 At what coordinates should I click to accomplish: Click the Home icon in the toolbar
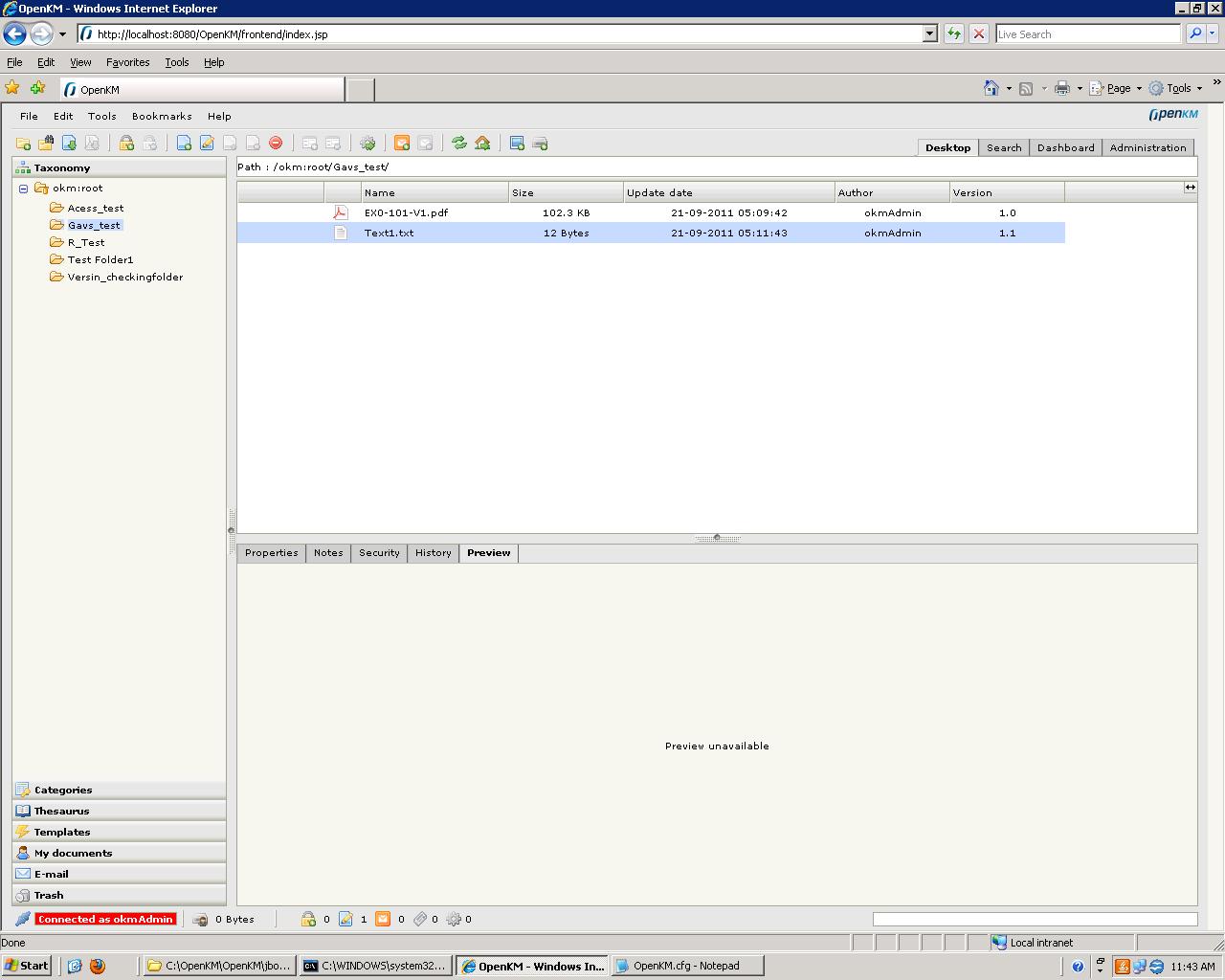click(482, 143)
